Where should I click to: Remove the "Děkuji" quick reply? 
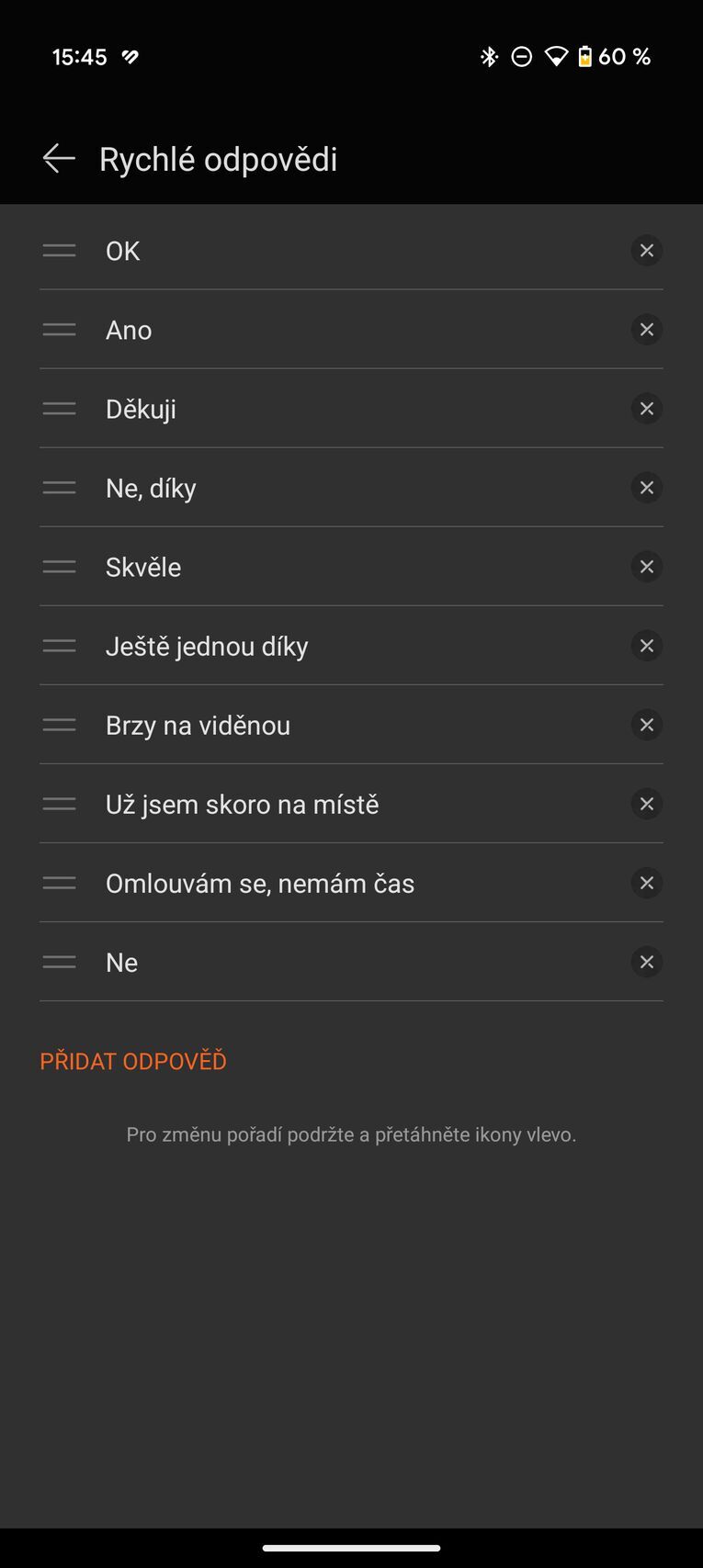click(x=647, y=409)
